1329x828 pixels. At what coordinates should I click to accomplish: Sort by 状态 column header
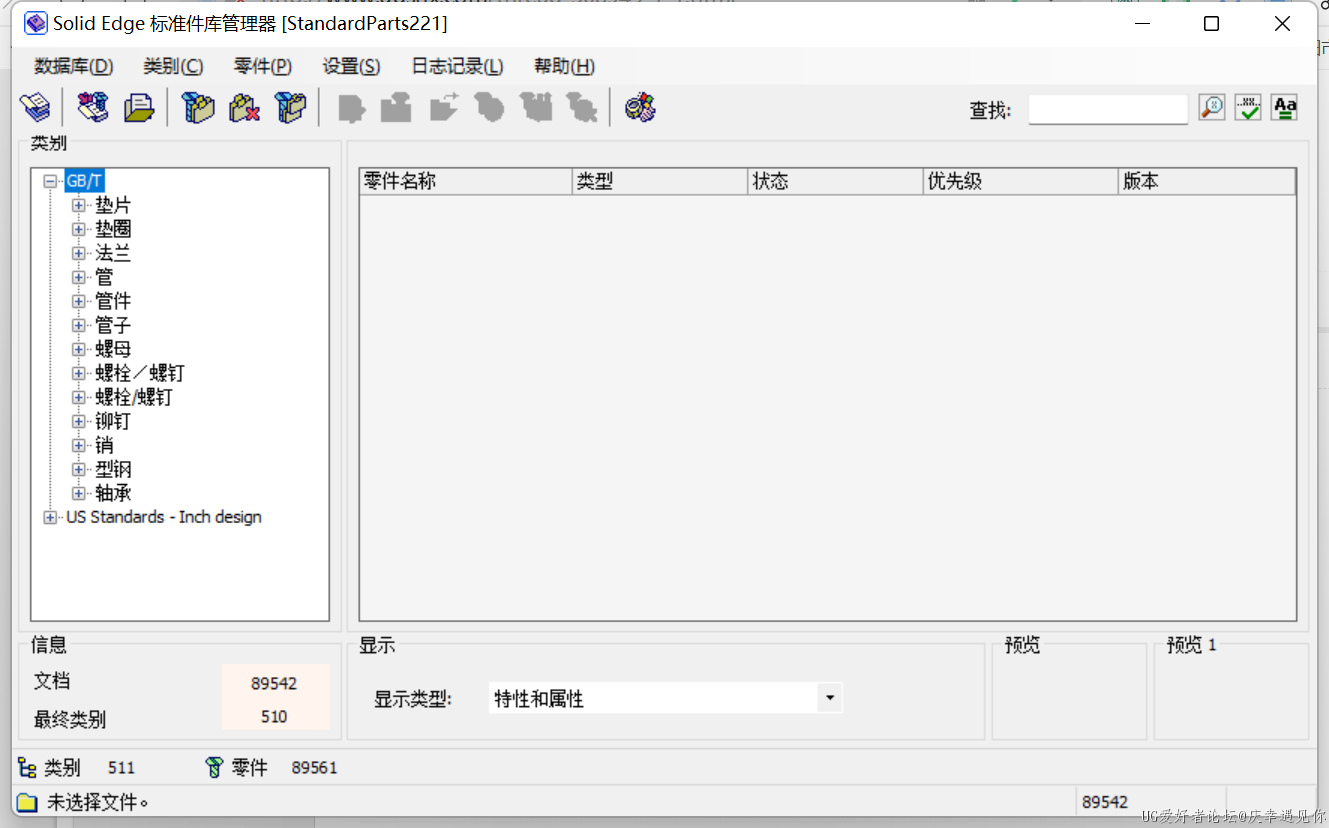(x=835, y=182)
